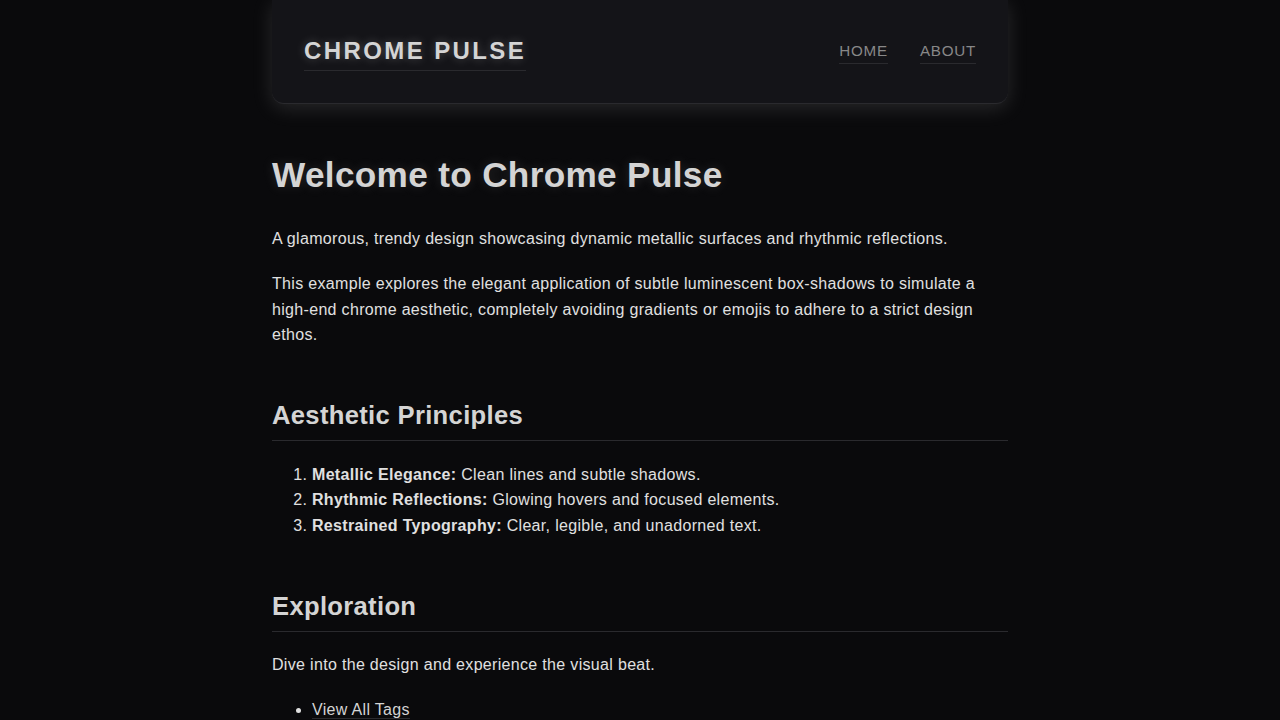Click the CHROME PULSE site title
1280x720 pixels.
(x=414, y=50)
